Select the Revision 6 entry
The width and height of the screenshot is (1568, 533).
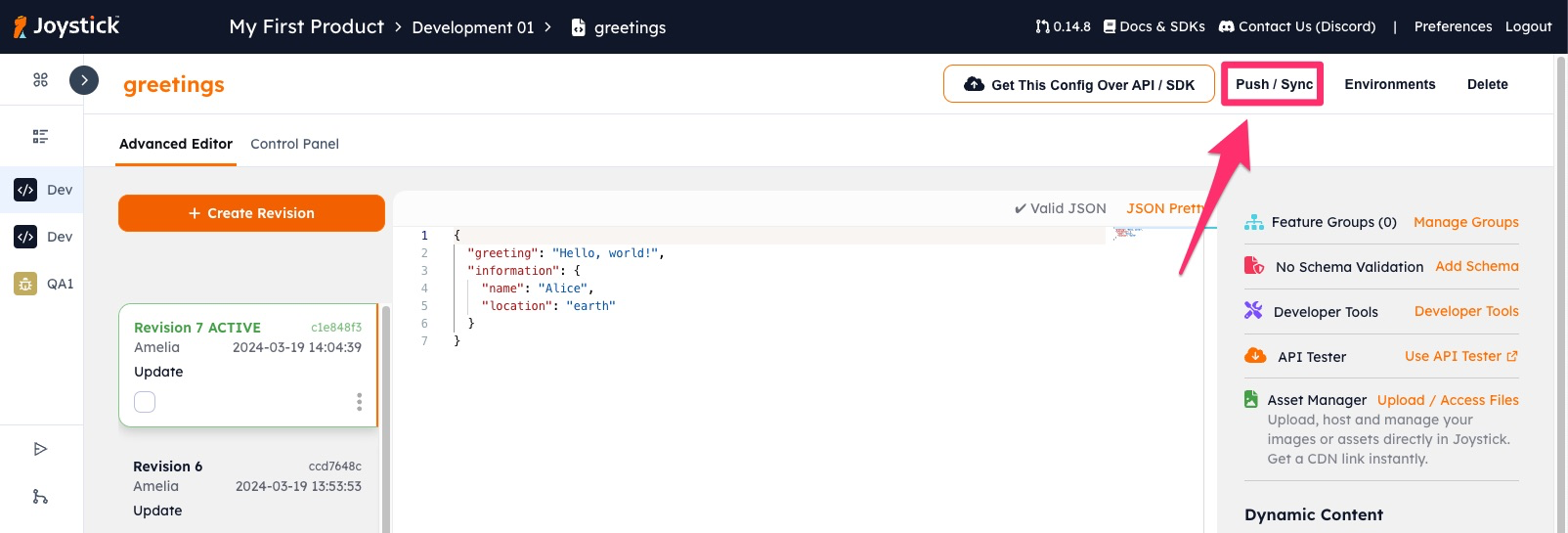(x=247, y=488)
